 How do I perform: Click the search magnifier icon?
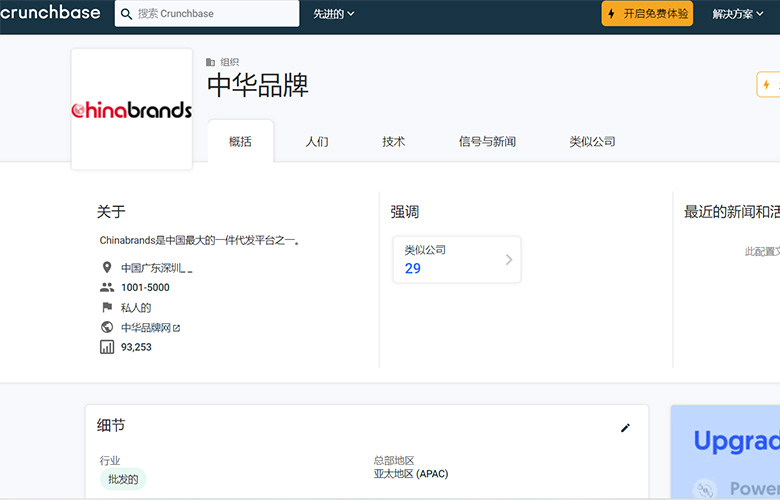click(126, 14)
